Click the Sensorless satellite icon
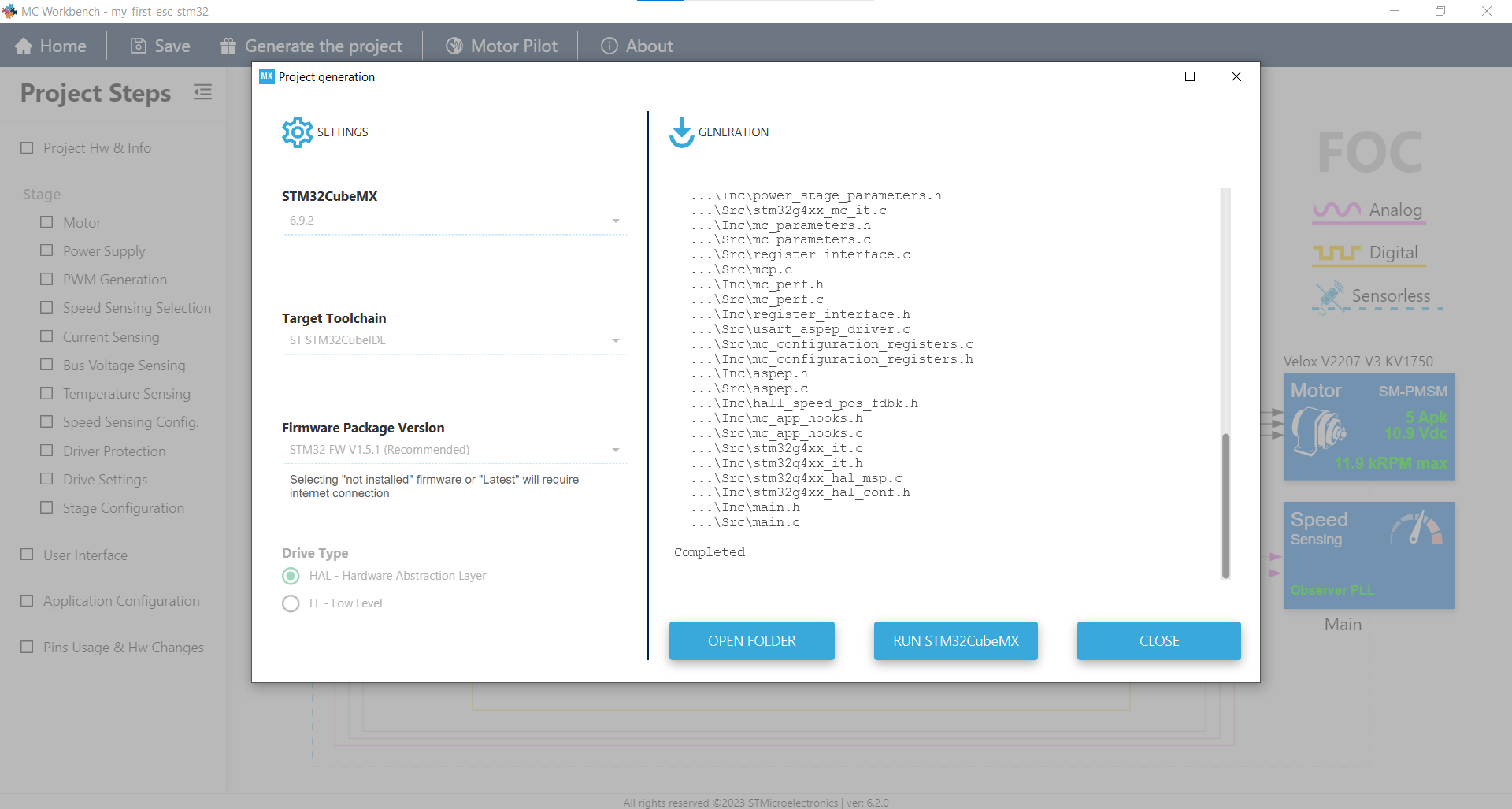The image size is (1512, 809). point(1329,297)
